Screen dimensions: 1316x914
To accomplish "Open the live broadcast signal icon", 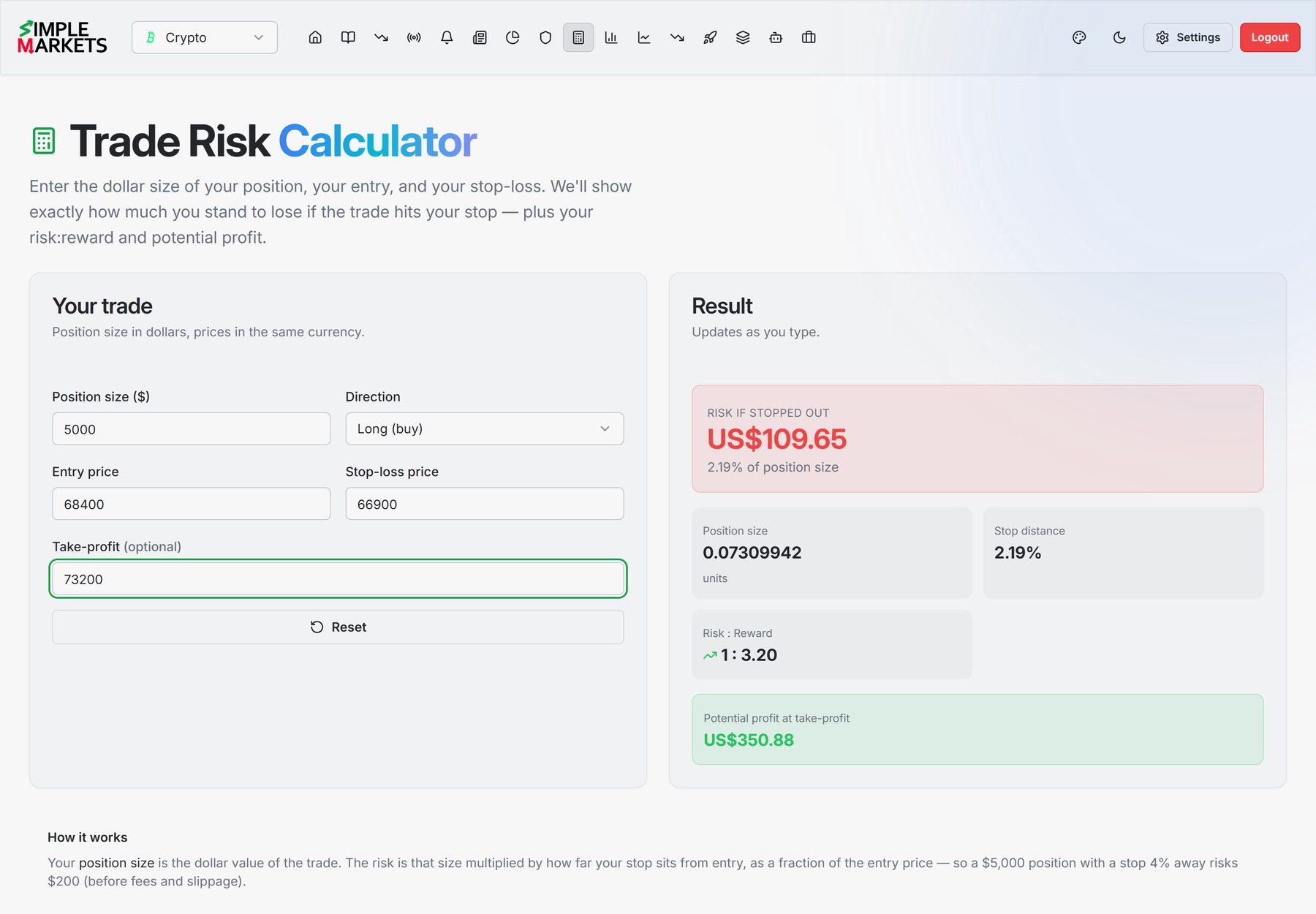I will (x=414, y=37).
